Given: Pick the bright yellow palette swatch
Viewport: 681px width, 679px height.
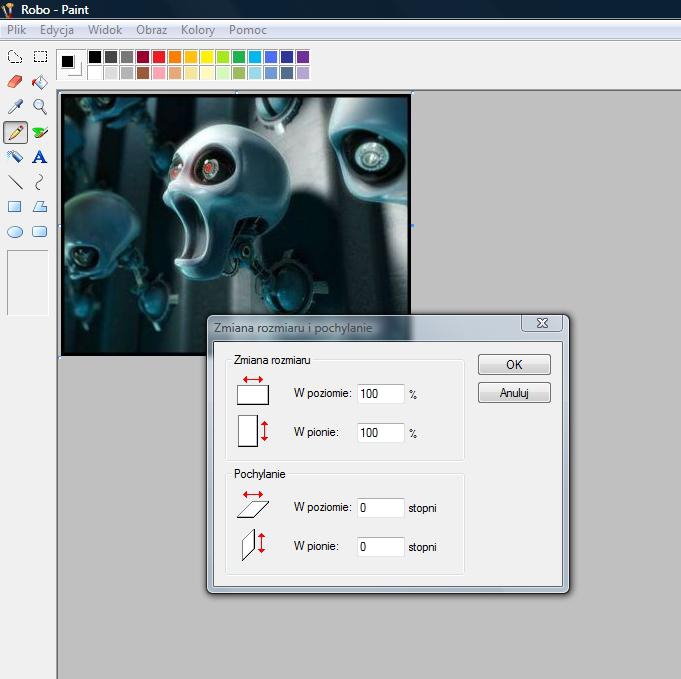Looking at the screenshot, I should coord(207,57).
